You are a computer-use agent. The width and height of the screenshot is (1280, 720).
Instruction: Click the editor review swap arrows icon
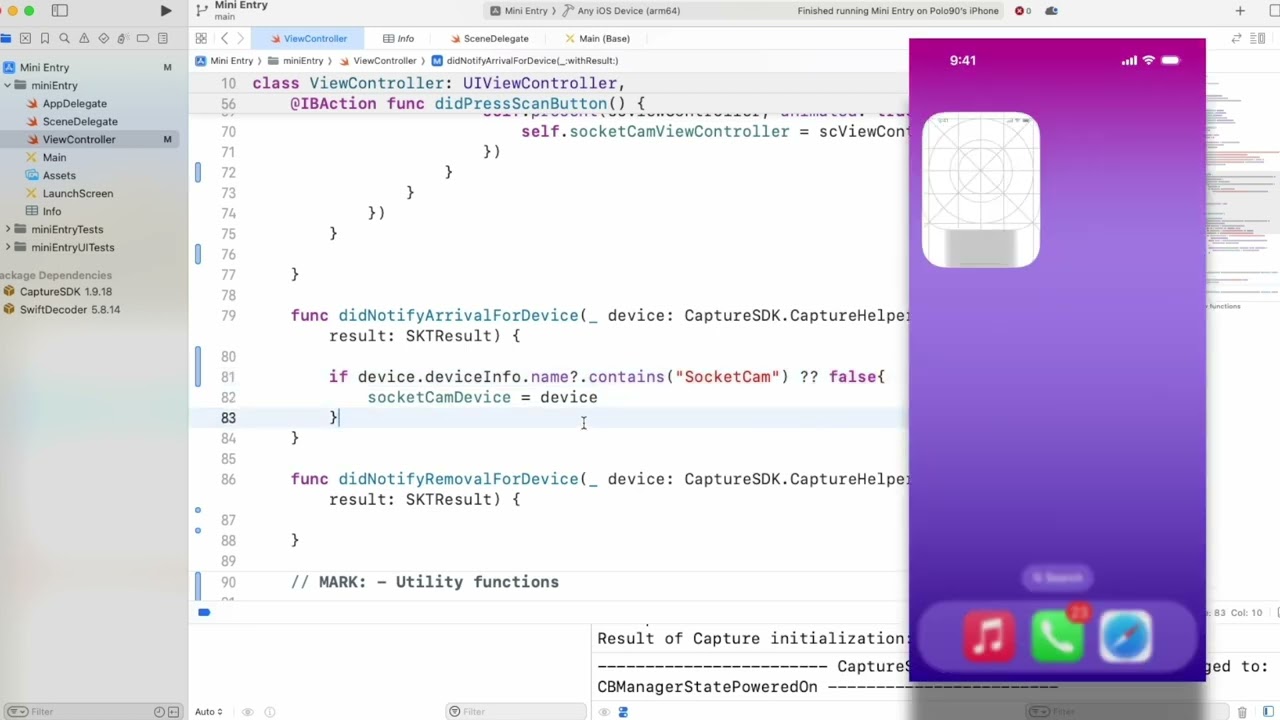pos(1237,39)
